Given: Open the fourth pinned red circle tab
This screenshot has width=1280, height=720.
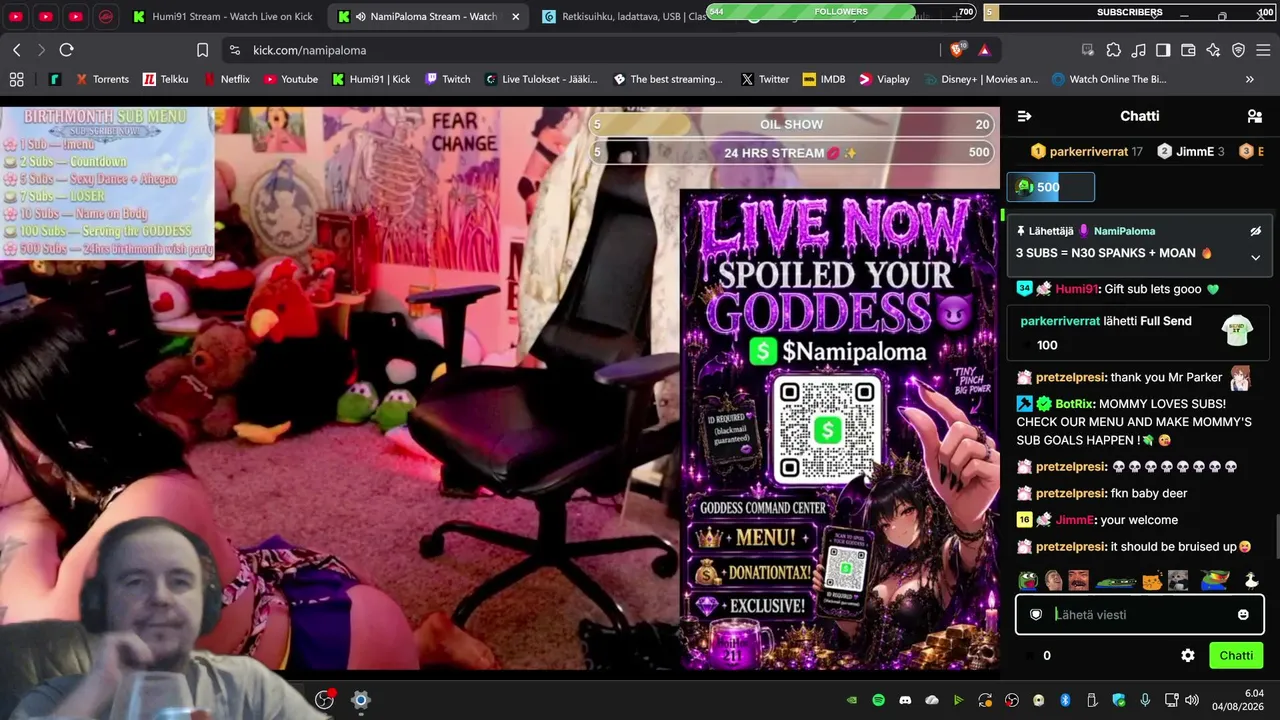Looking at the screenshot, I should (106, 17).
